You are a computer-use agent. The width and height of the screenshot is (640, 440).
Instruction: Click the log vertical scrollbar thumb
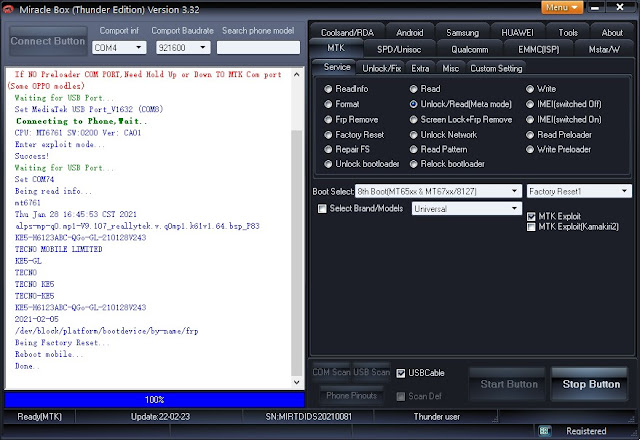pyautogui.click(x=297, y=253)
